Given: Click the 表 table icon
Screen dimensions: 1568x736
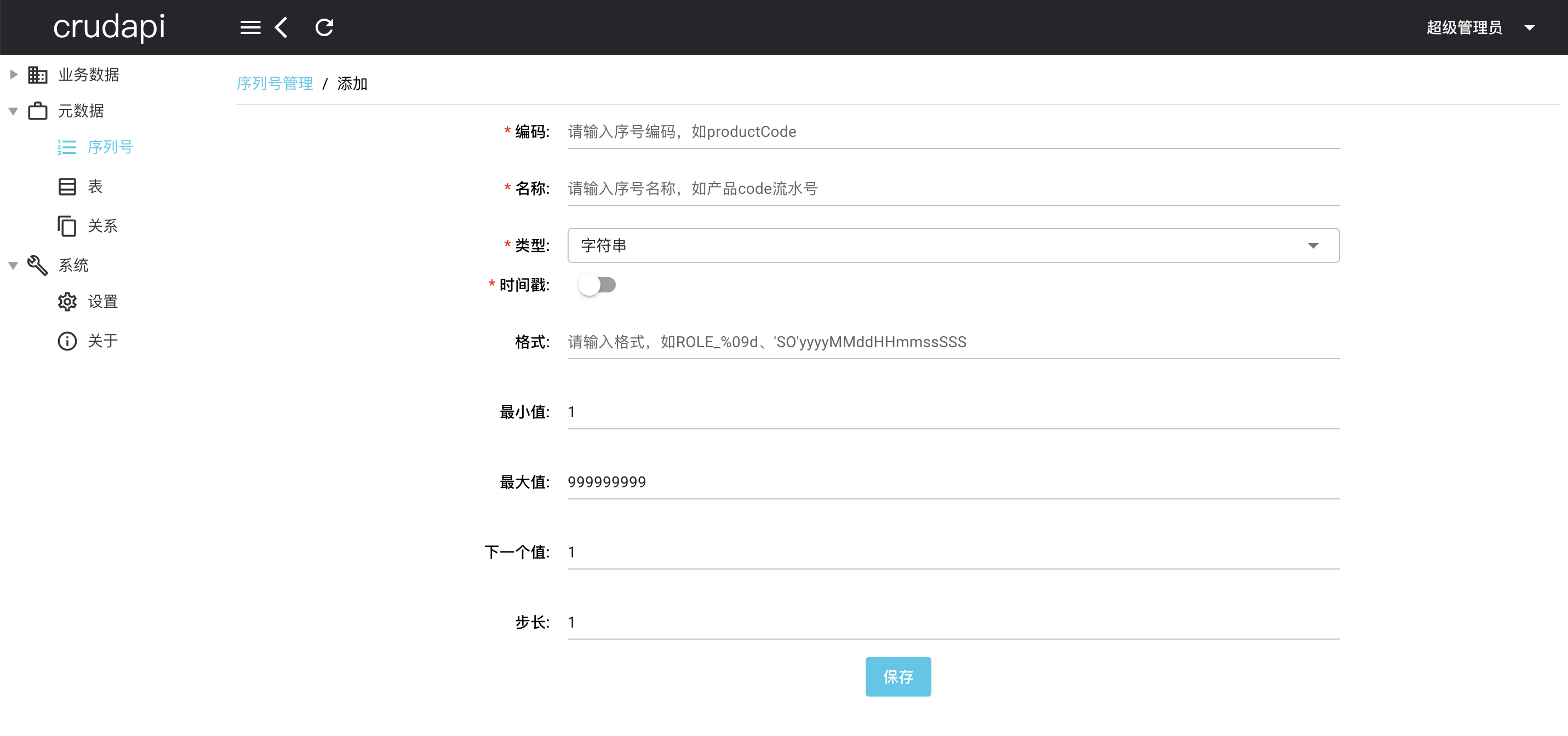Looking at the screenshot, I should coord(67,187).
